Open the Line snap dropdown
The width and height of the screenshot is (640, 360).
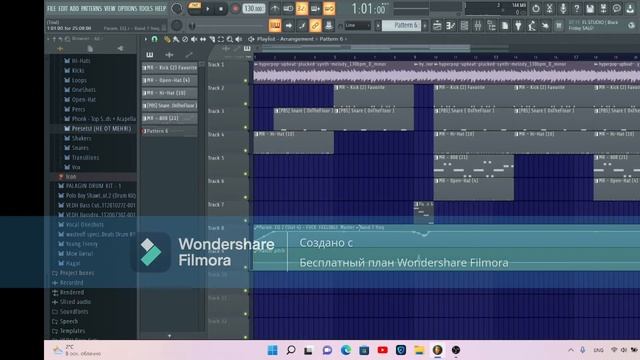358,26
